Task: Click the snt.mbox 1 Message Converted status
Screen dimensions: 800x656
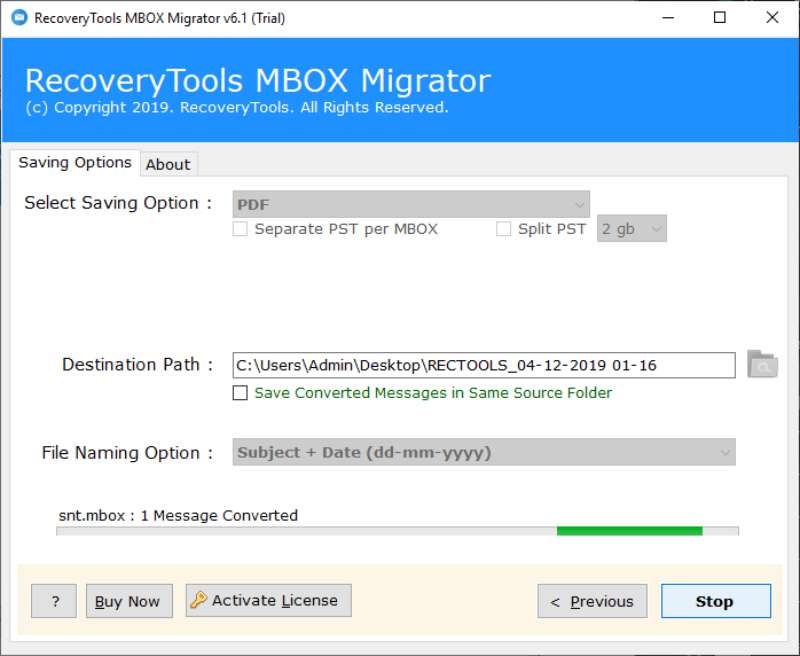Action: (x=178, y=515)
